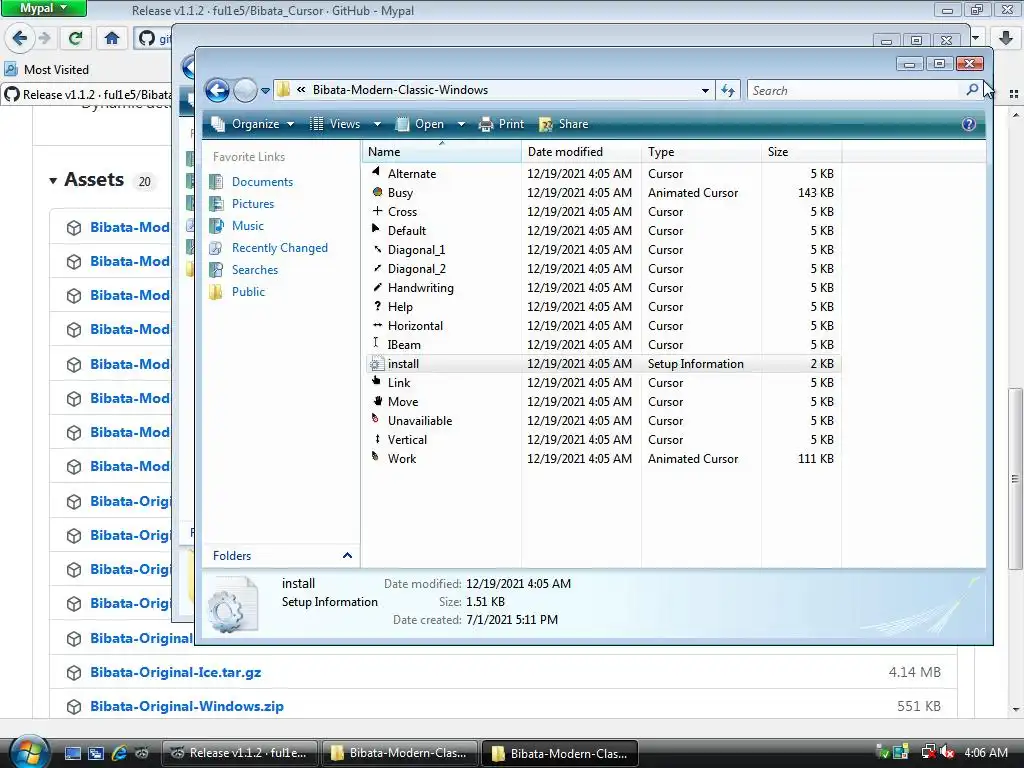Expand the Folders pane chevron
This screenshot has height=768, width=1024.
click(347, 555)
